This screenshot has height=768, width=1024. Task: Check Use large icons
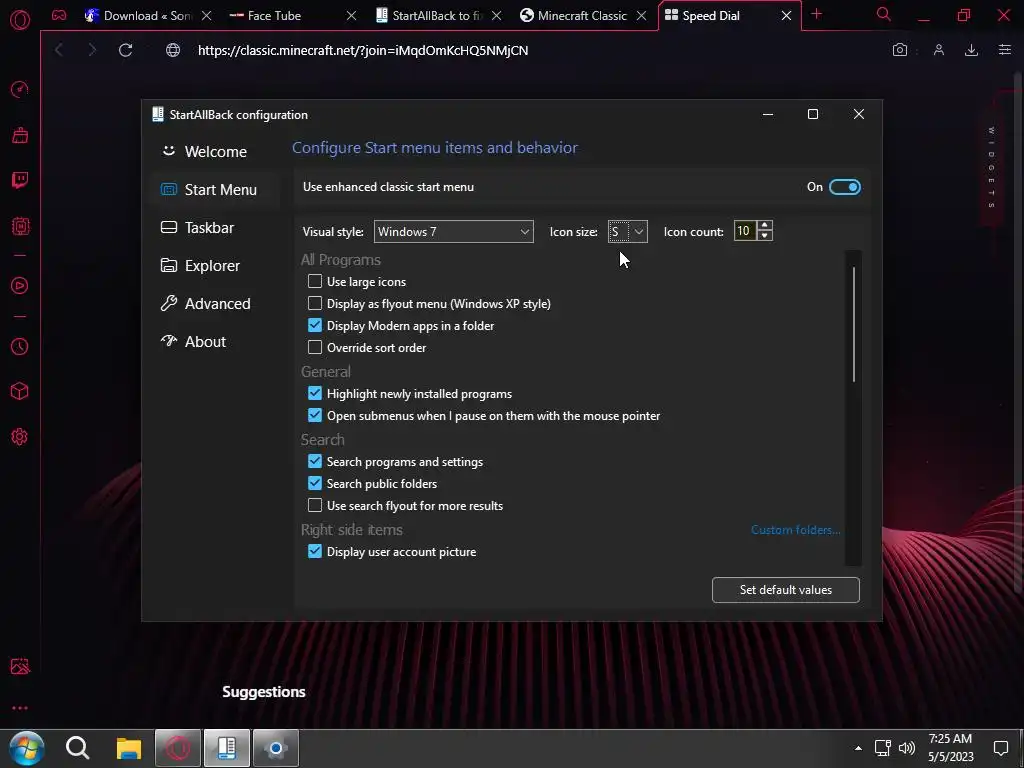click(x=315, y=281)
